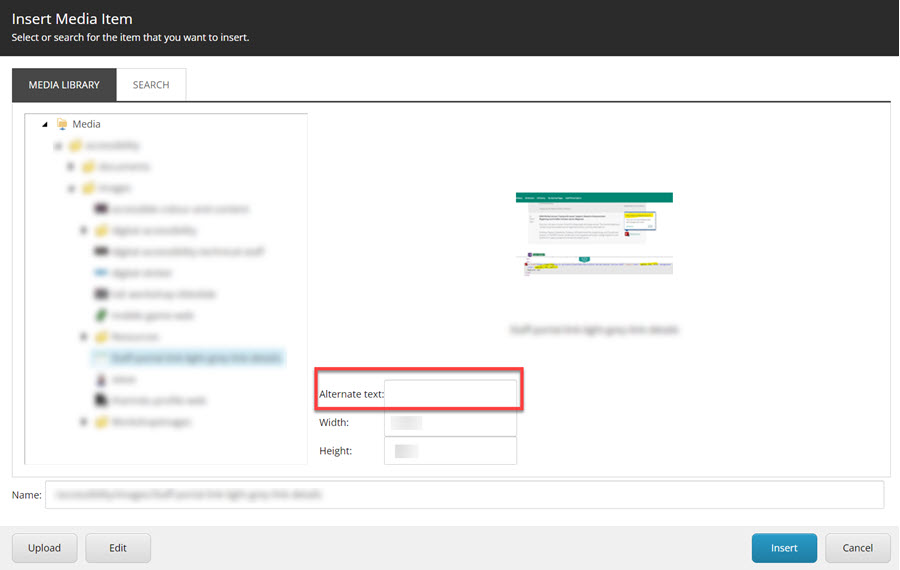Click the "Alternate text:" label
This screenshot has width=900, height=570.
[x=351, y=394]
